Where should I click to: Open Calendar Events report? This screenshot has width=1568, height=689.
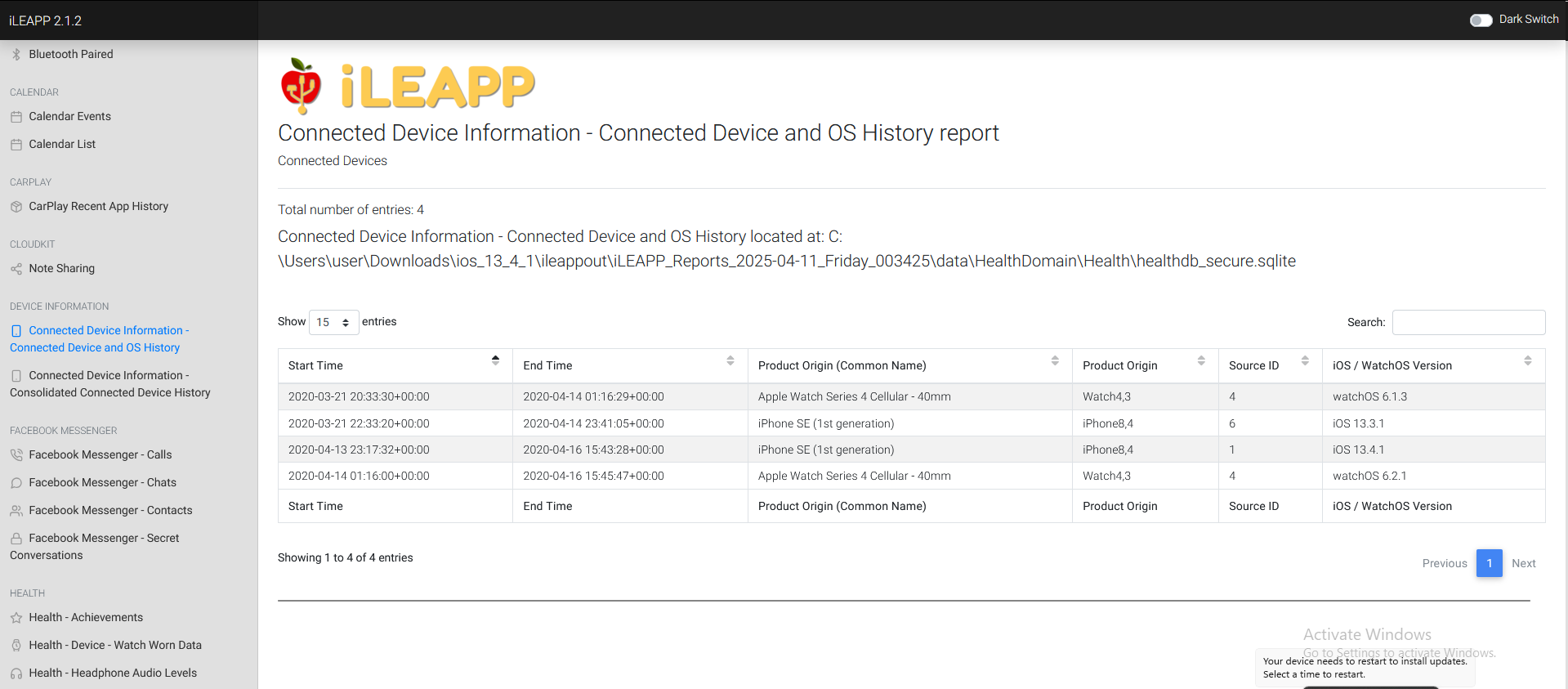coord(69,116)
